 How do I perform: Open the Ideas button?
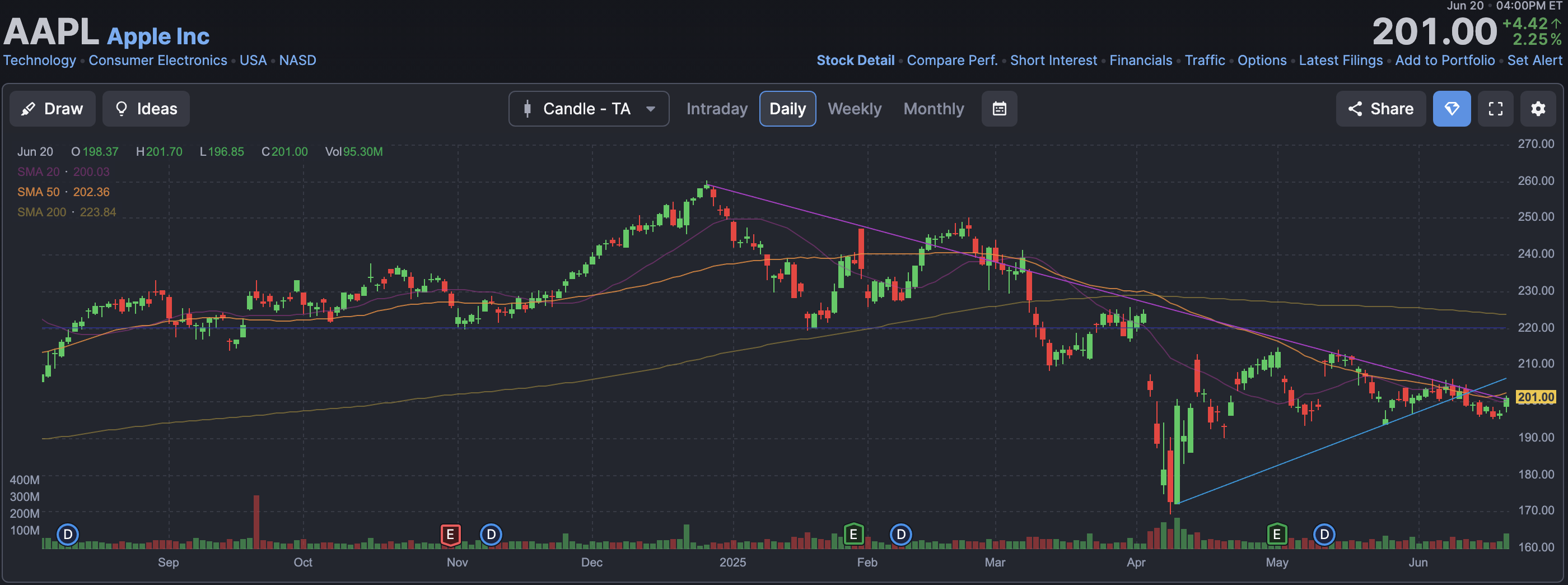[x=146, y=109]
